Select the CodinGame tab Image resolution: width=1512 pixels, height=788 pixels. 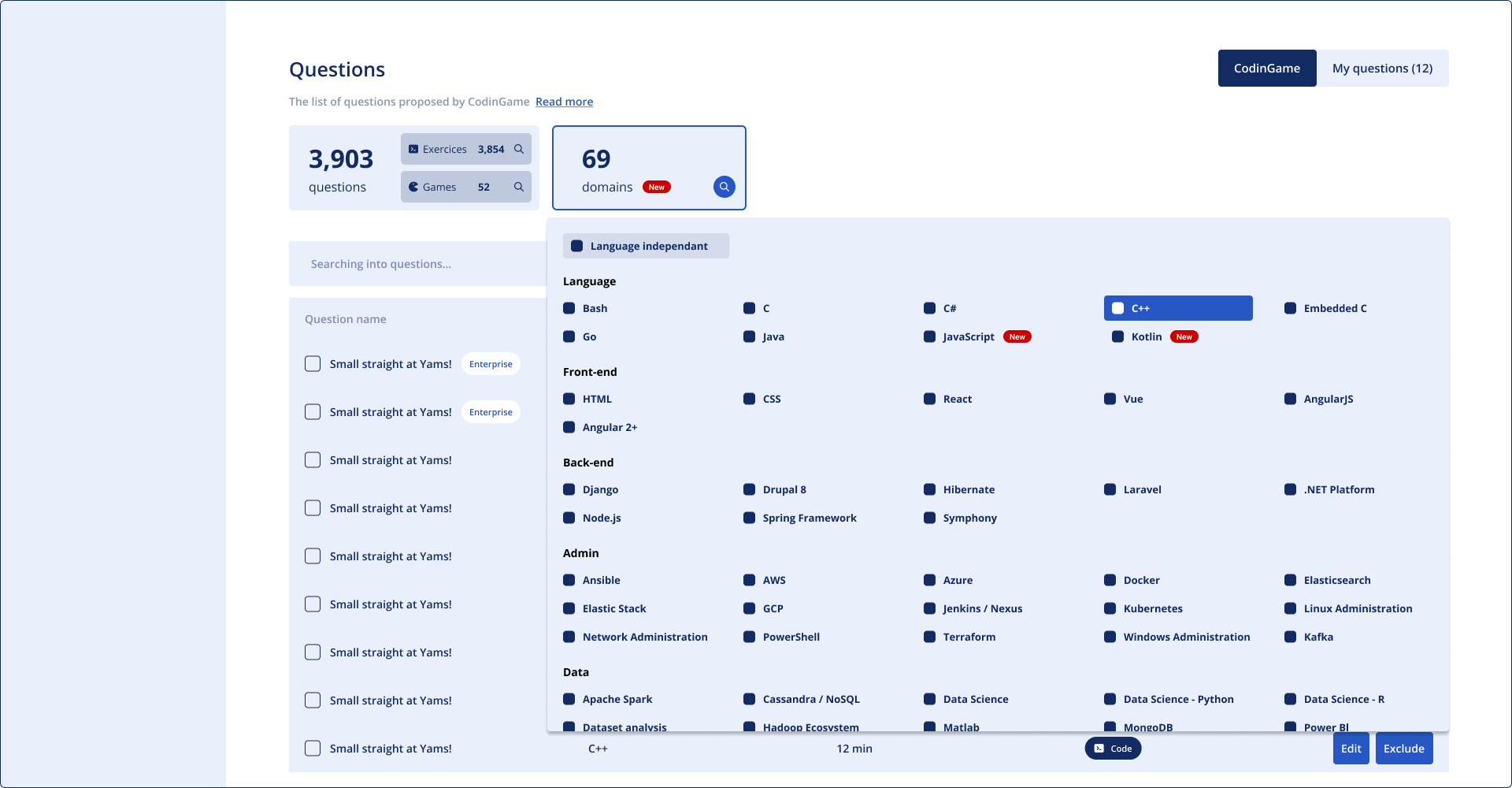(x=1266, y=69)
